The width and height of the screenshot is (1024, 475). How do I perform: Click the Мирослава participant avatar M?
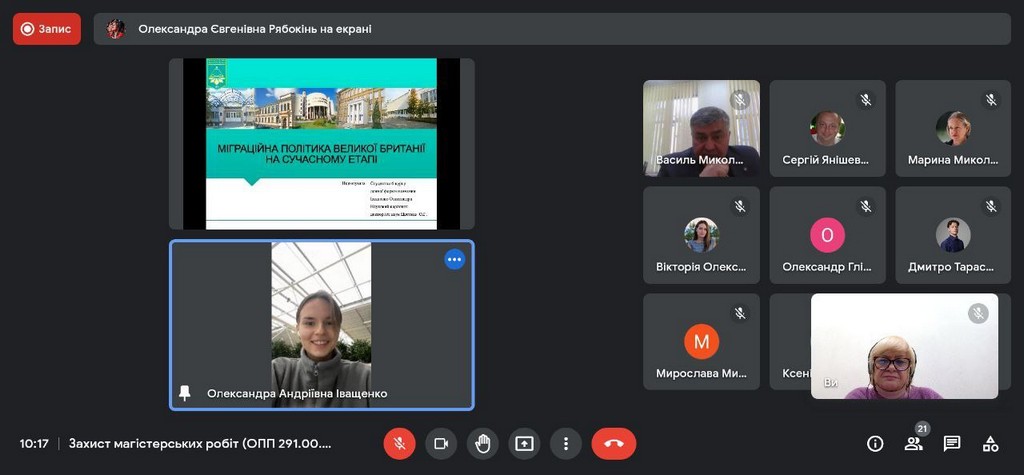click(701, 341)
